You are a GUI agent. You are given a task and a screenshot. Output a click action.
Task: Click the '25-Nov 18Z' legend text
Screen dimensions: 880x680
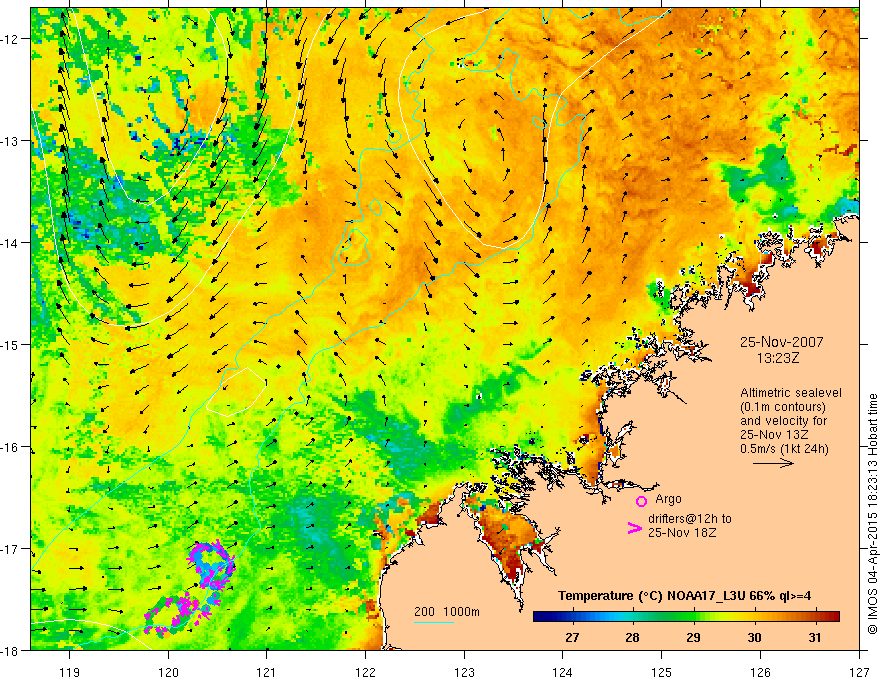(682, 533)
